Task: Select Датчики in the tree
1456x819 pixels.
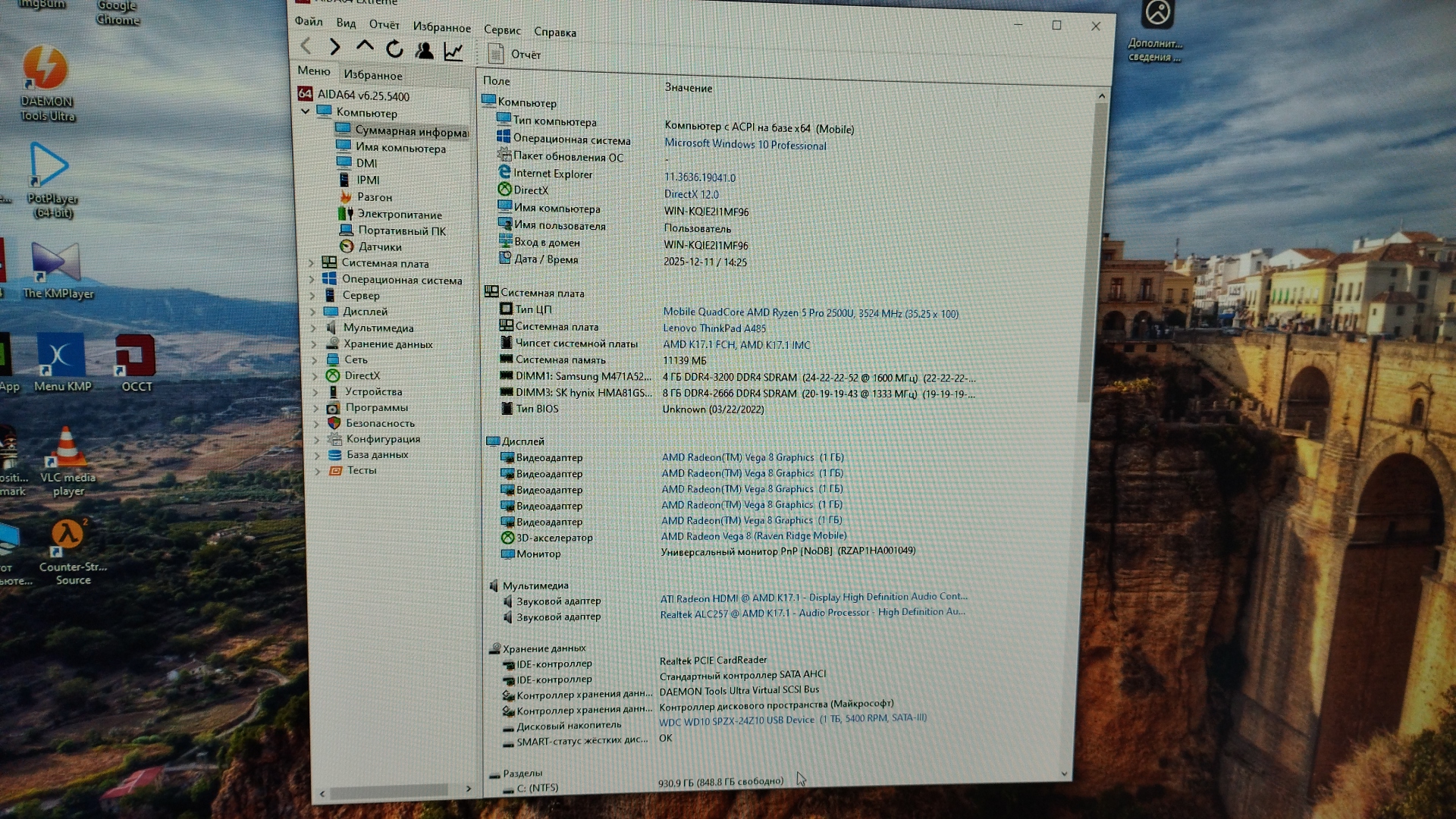Action: 379,246
